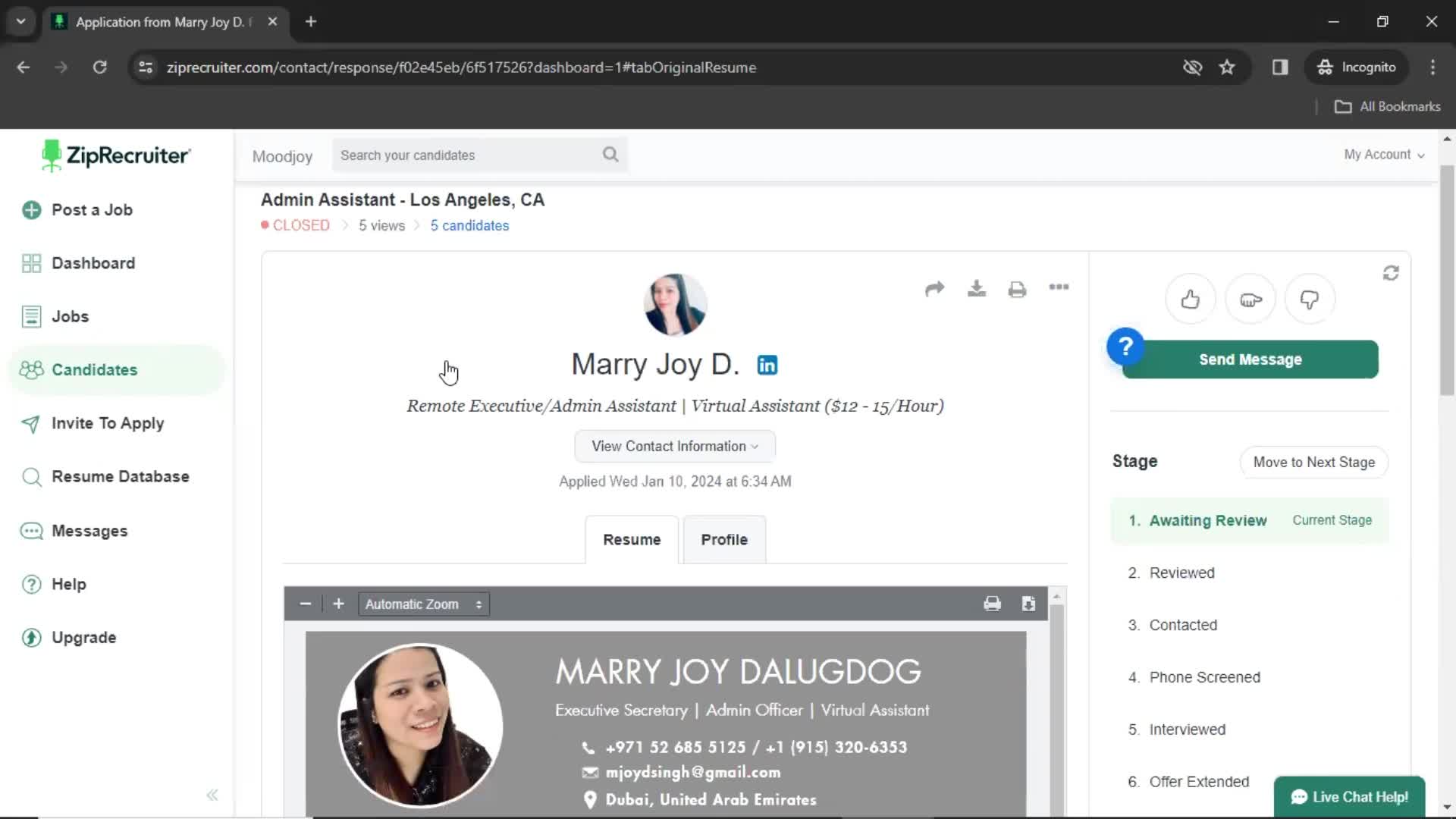Viewport: 1456px width, 819px height.
Task: Click the LinkedIn icon on candidate profile
Action: pyautogui.click(x=767, y=364)
